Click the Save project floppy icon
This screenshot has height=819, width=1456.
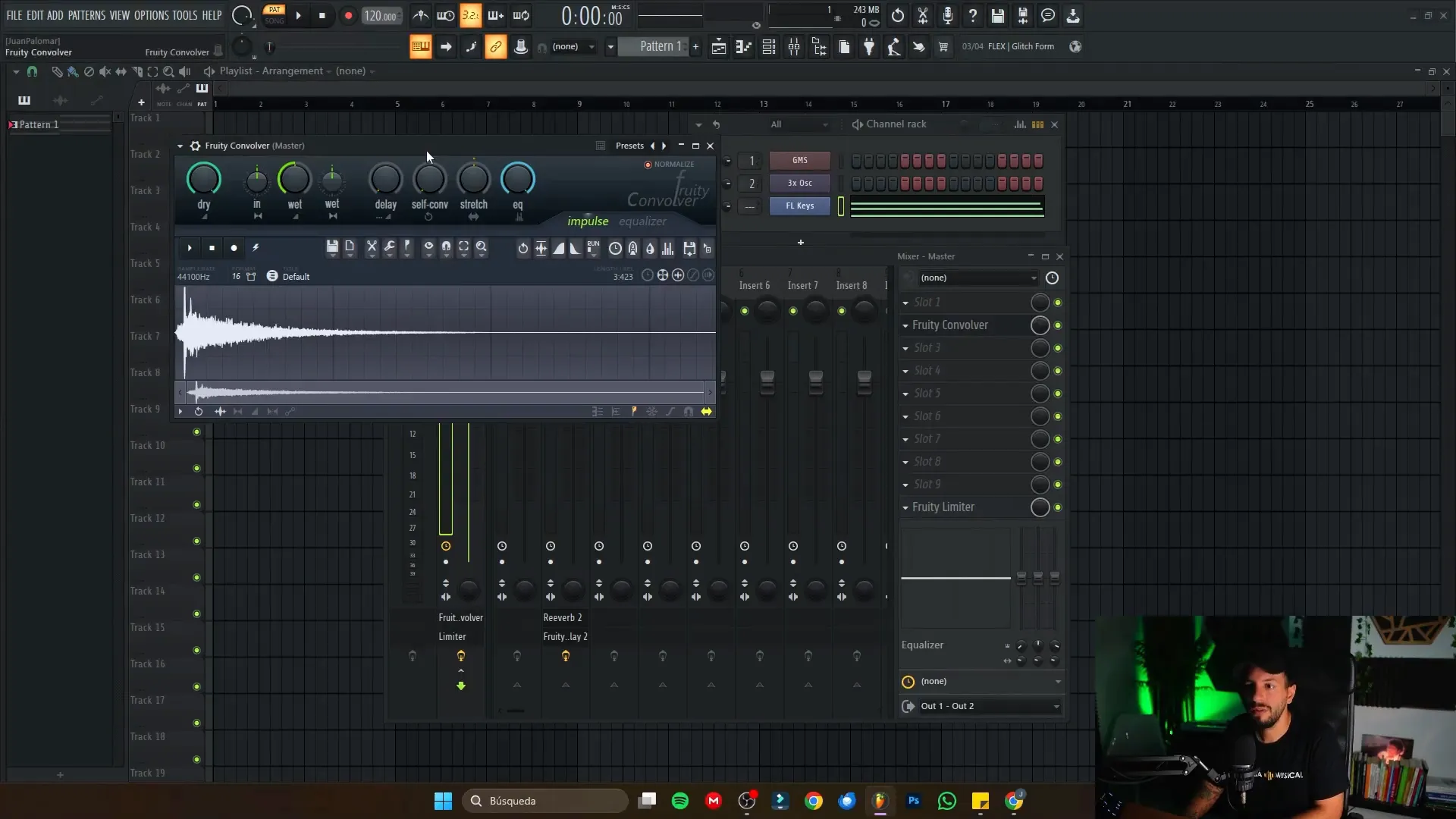pyautogui.click(x=998, y=16)
